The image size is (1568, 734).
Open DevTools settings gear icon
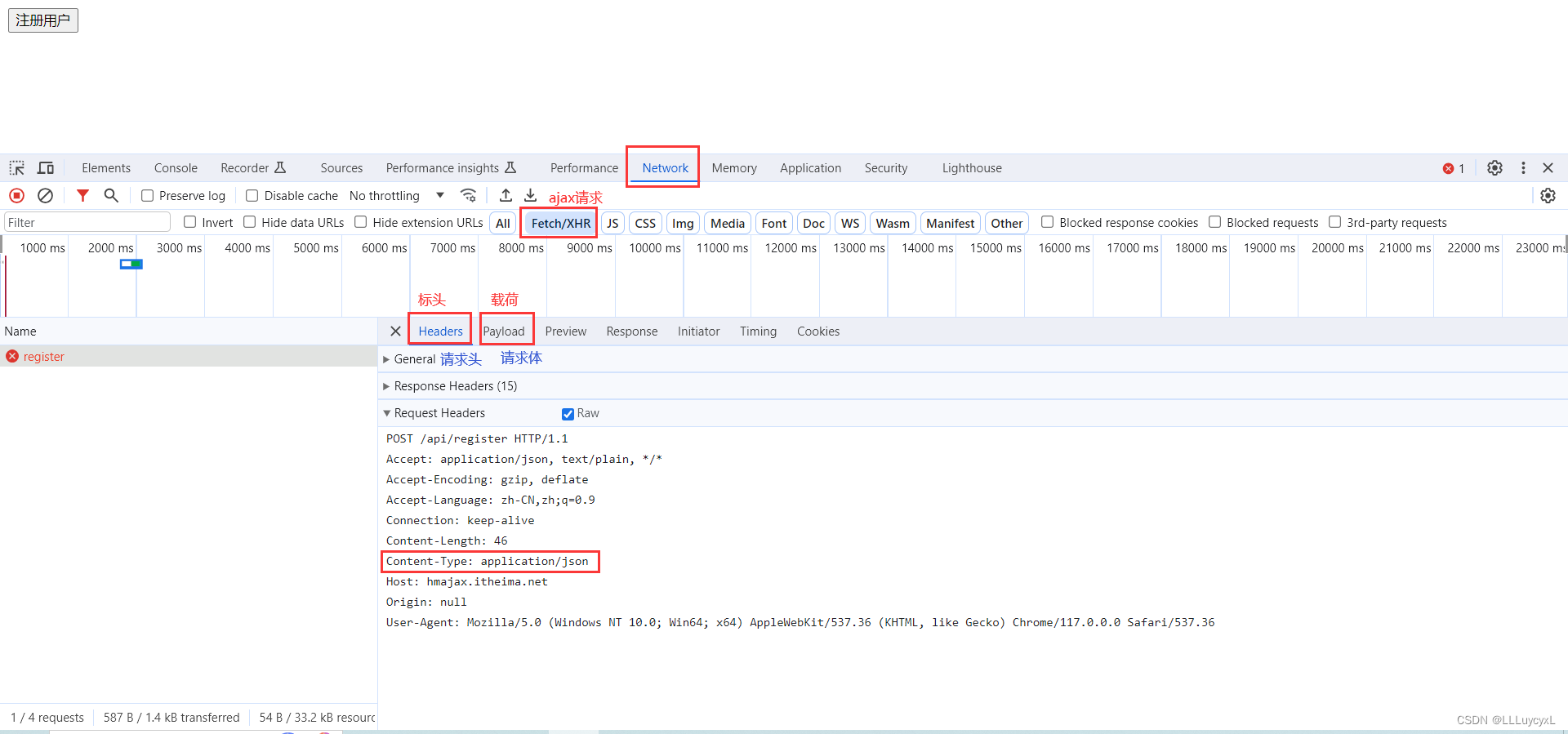point(1494,168)
